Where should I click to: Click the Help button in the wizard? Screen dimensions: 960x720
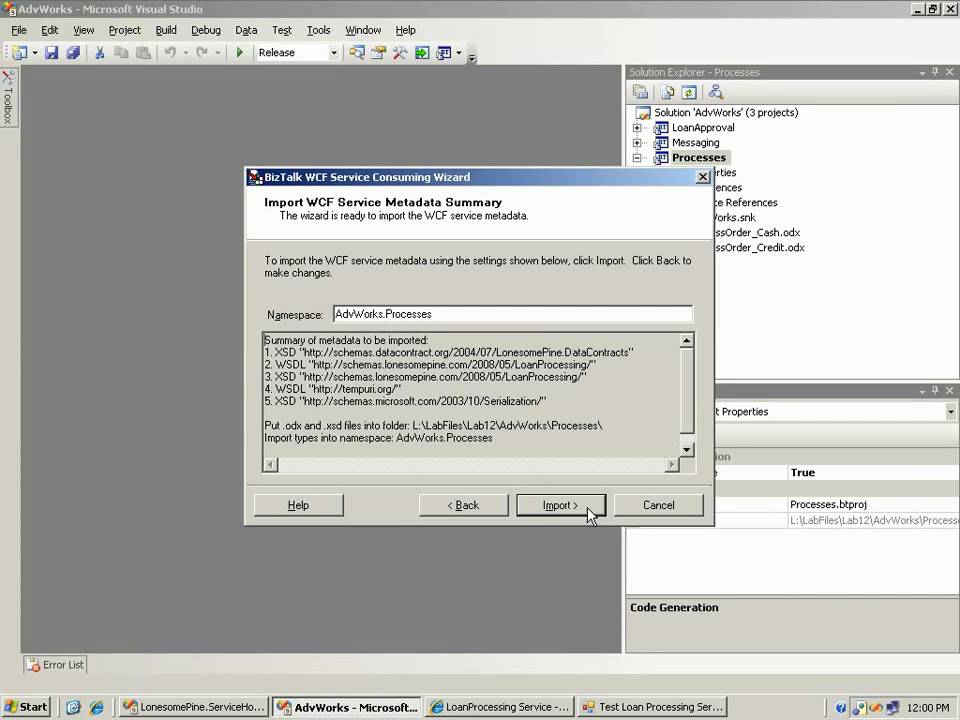[x=298, y=505]
